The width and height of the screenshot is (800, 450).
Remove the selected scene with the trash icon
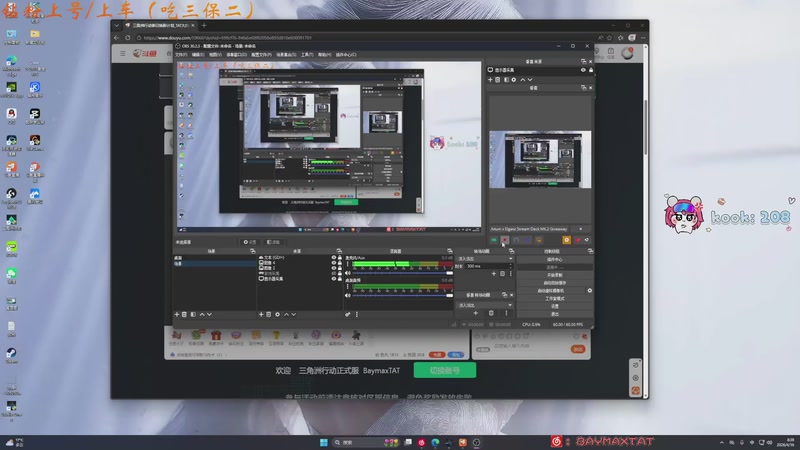[185, 314]
